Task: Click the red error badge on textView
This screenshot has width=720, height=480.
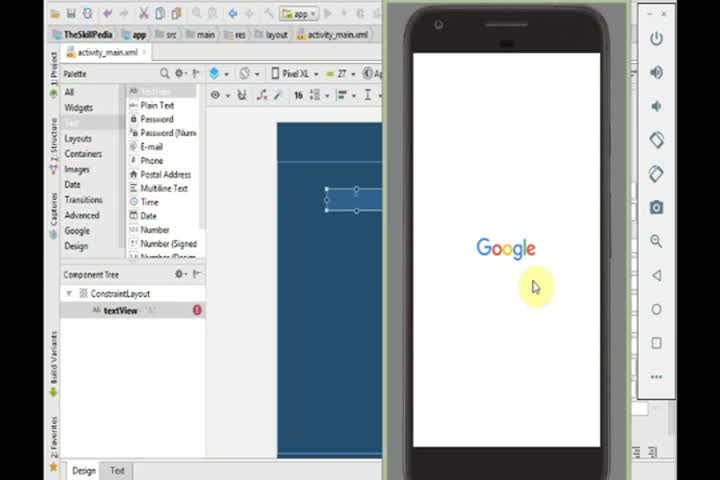Action: pos(197,310)
